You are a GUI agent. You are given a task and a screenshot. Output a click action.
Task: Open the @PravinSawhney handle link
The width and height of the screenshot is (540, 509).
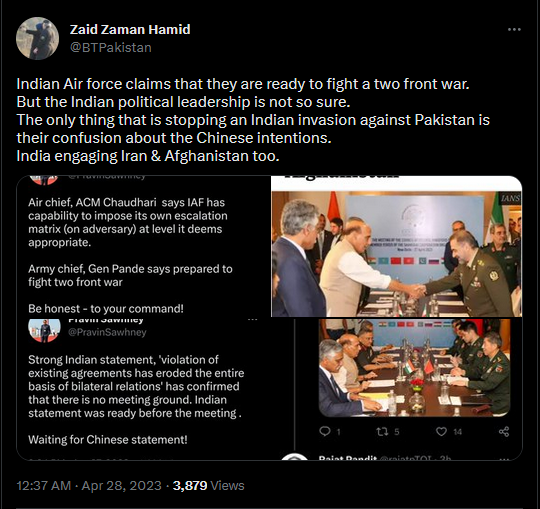pyautogui.click(x=107, y=332)
